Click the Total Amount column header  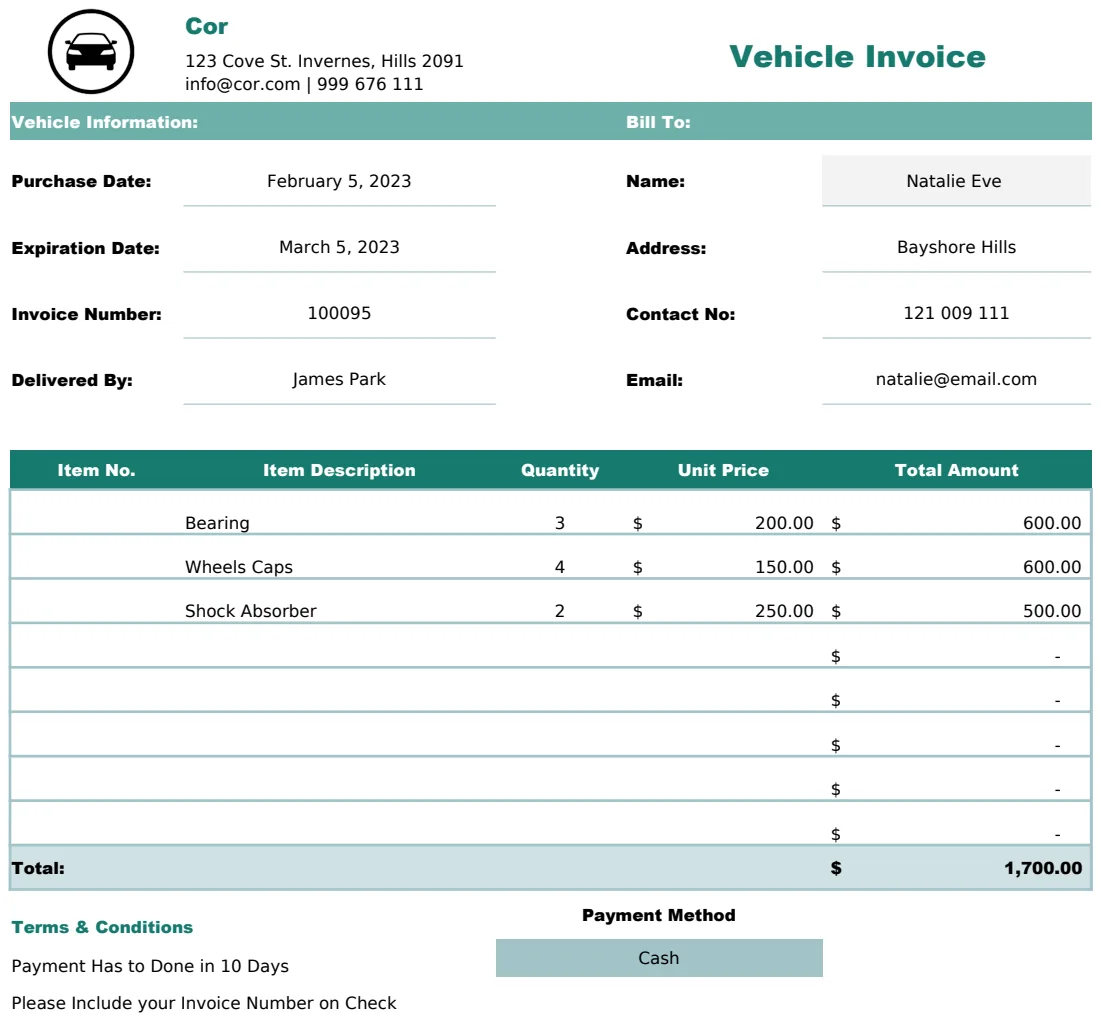(x=956, y=470)
